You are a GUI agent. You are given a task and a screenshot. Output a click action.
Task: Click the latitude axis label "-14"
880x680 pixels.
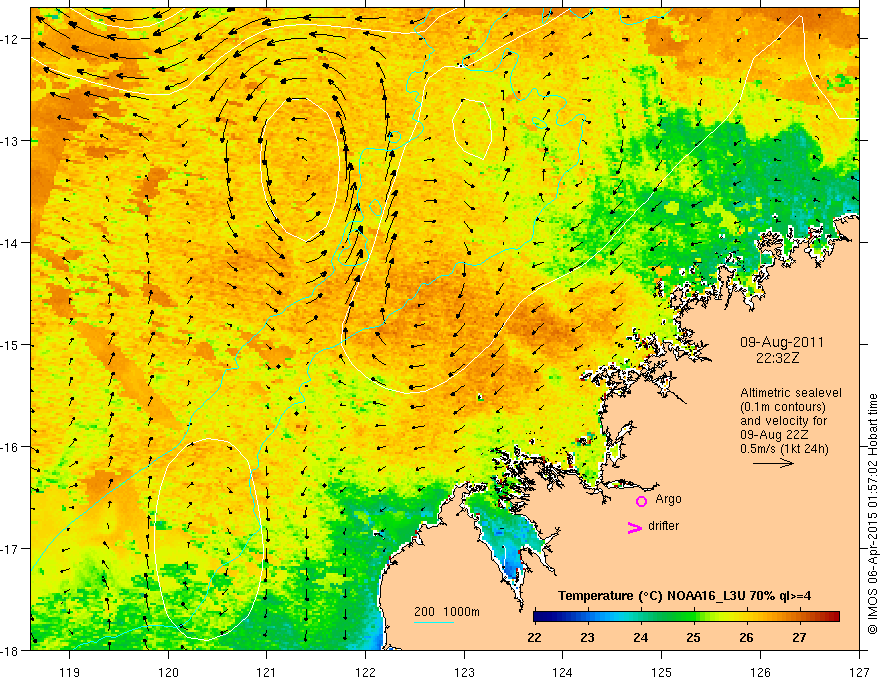point(11,243)
